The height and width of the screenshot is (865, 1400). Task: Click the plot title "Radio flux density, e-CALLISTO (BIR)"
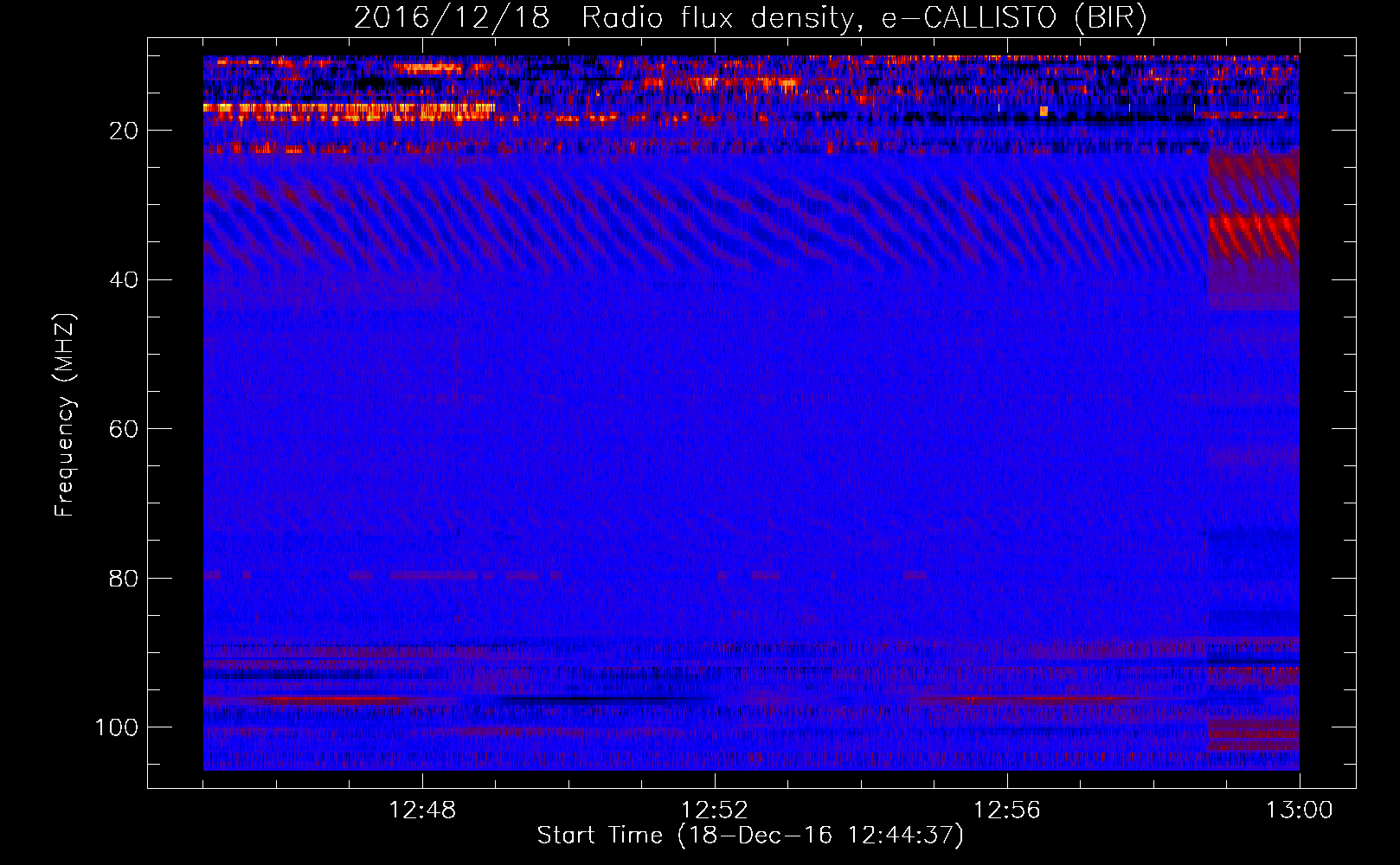[x=864, y=18]
